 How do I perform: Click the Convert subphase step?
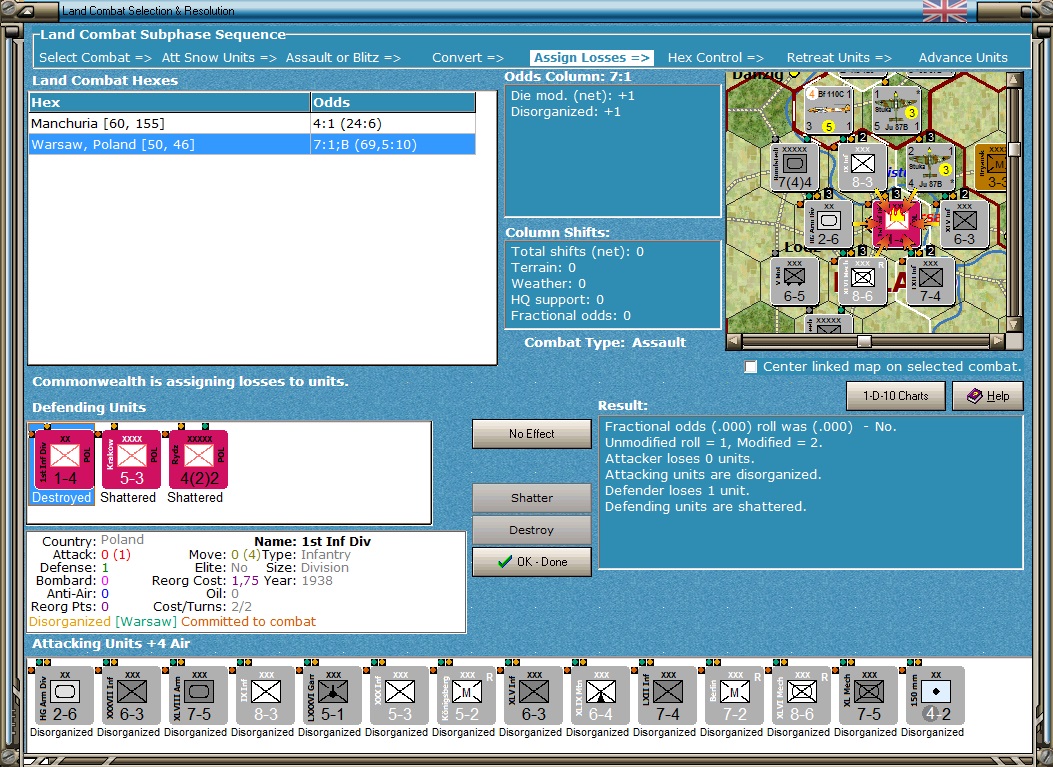click(x=468, y=58)
